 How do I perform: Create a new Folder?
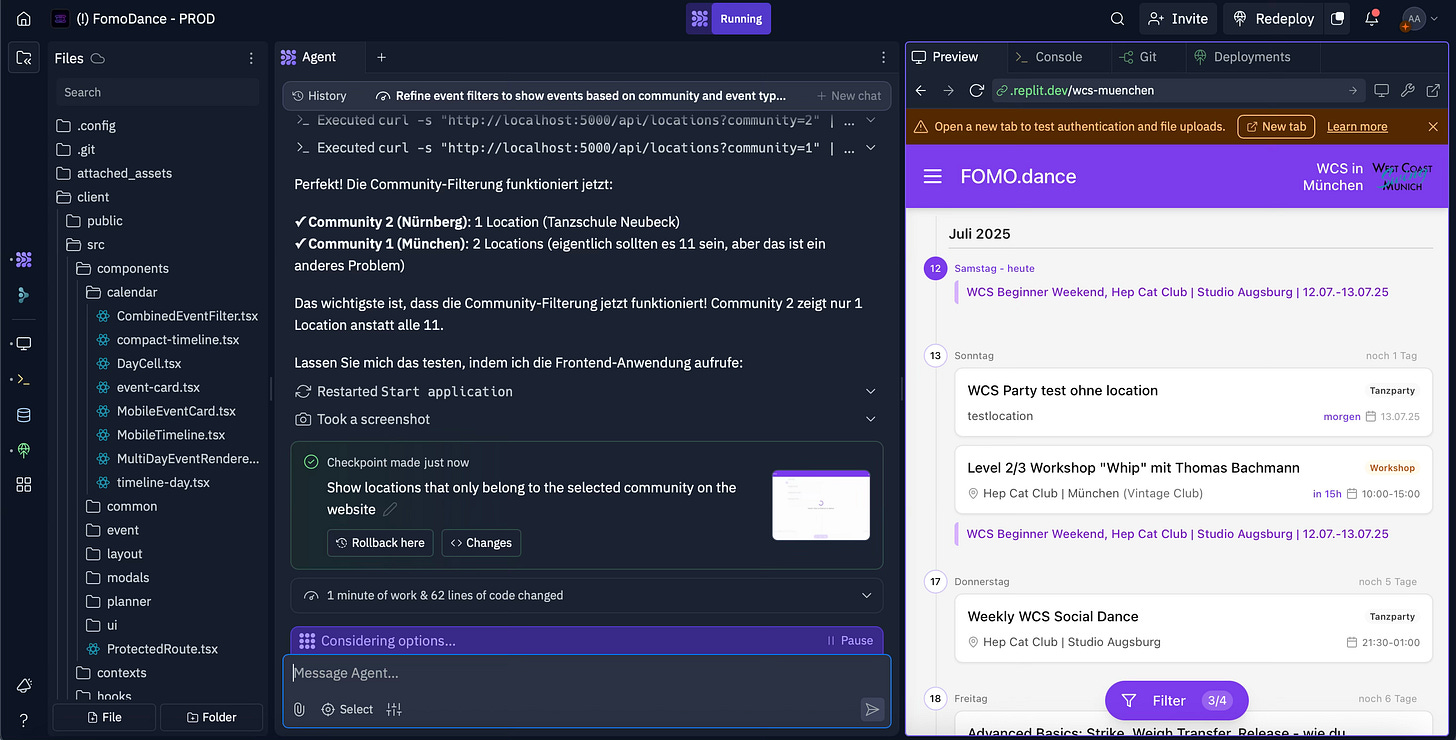212,717
